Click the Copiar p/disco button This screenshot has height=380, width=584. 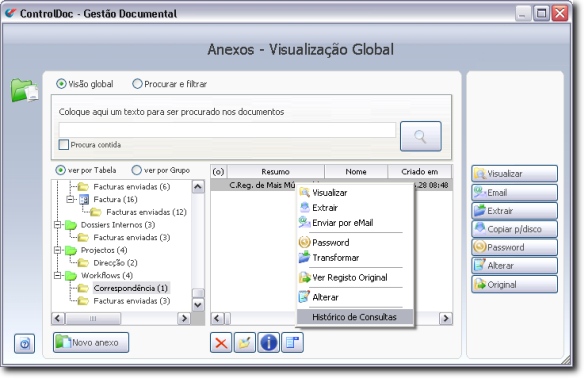(514, 229)
